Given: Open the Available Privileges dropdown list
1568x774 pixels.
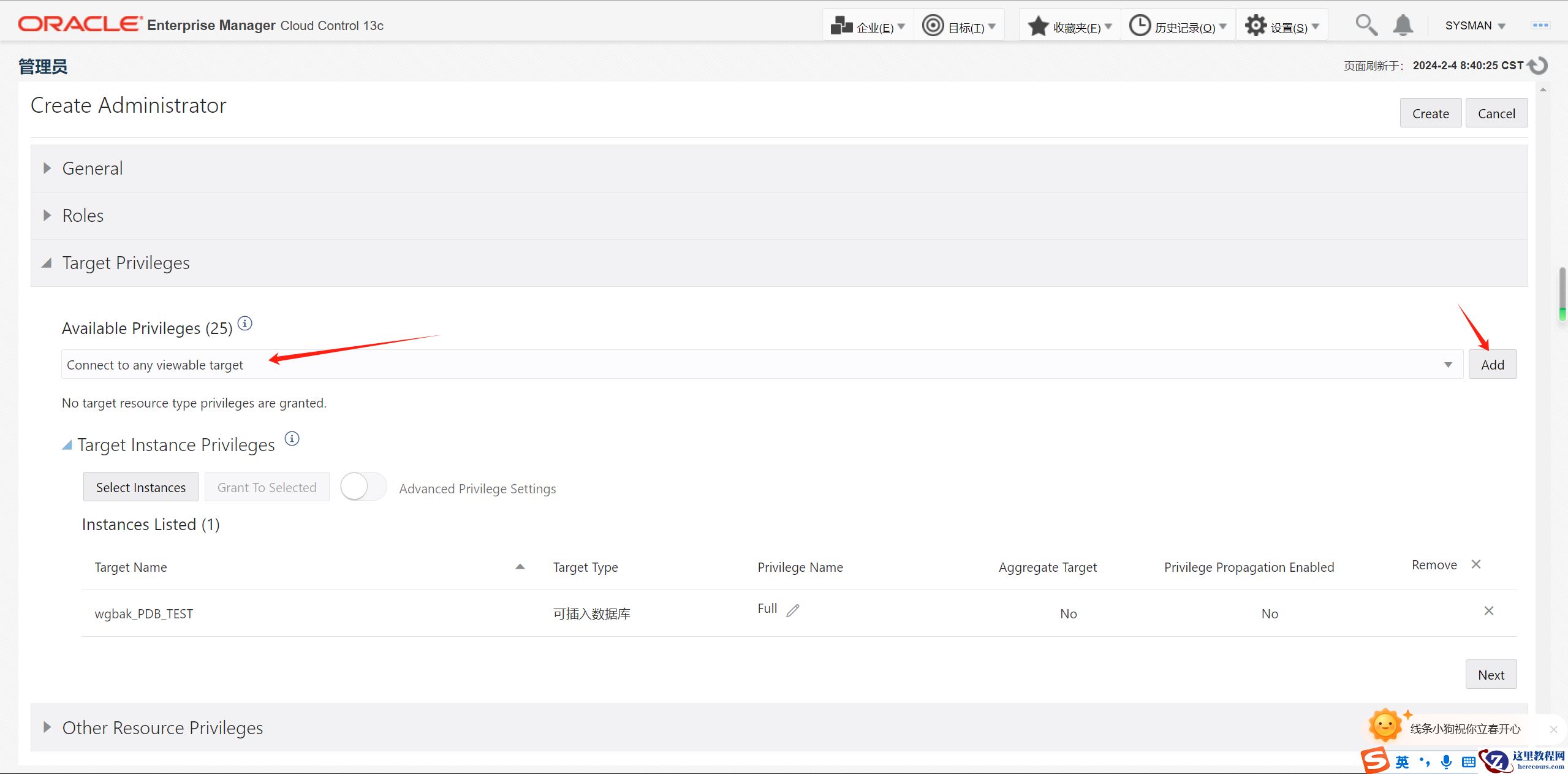Looking at the screenshot, I should pos(1448,365).
